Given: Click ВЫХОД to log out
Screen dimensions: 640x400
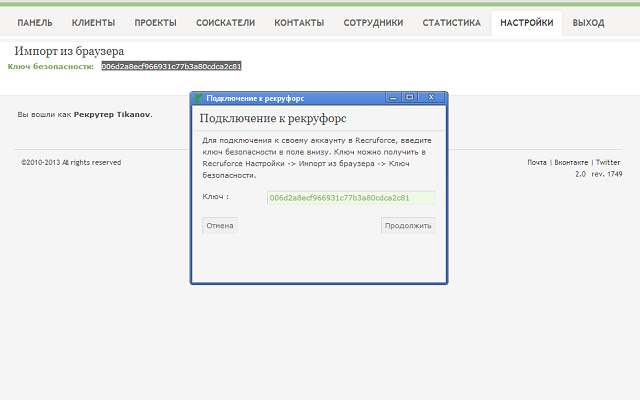Looking at the screenshot, I should pos(588,23).
